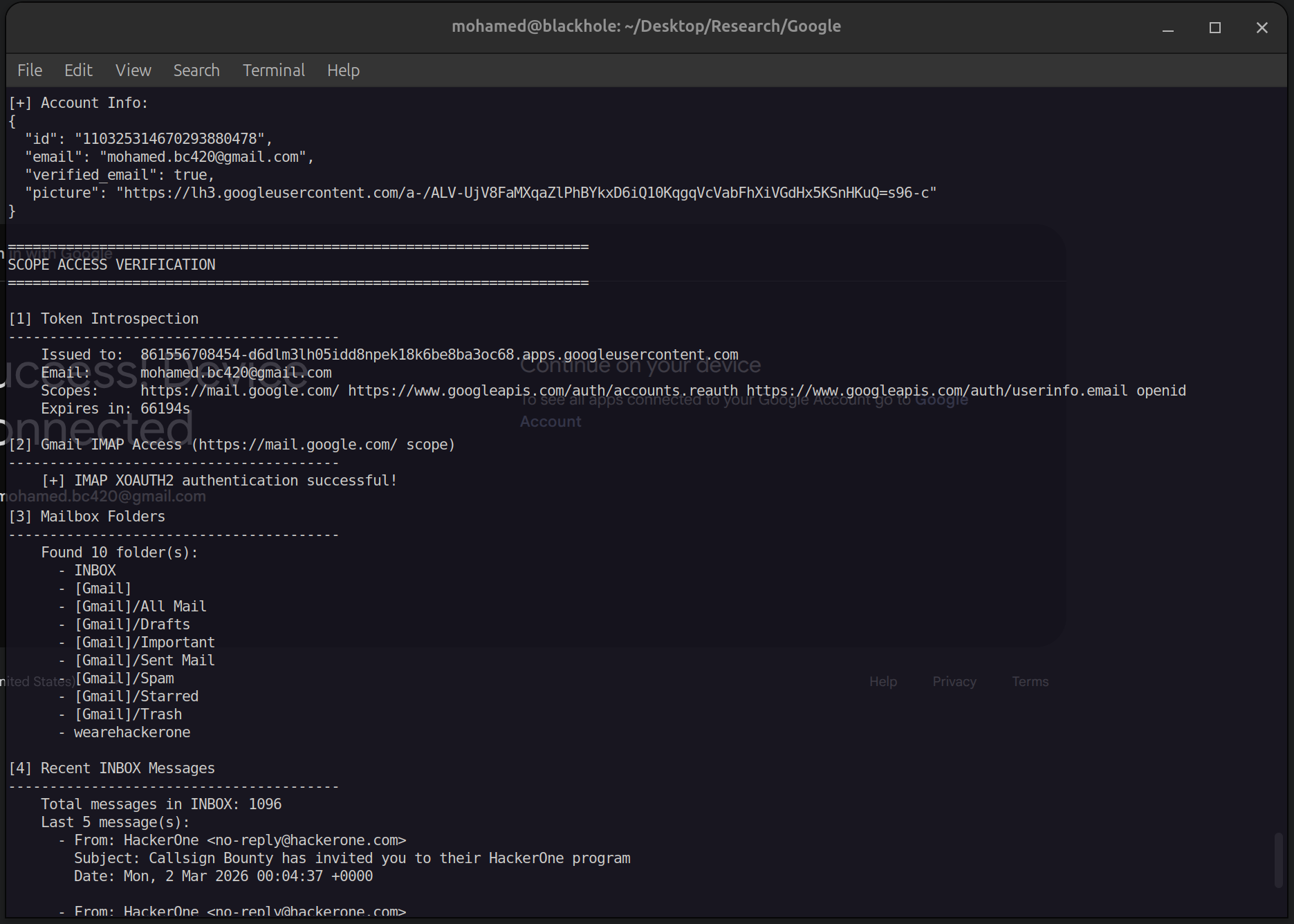Screen dimensions: 1294x924
Task: Click the '[Gmail]/Sent Mail' folder entry
Action: 145,660
